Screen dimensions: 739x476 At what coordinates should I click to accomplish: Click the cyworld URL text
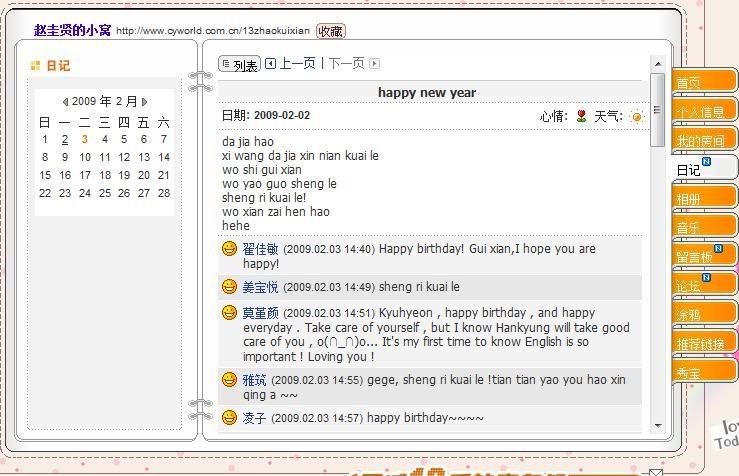pyautogui.click(x=213, y=31)
